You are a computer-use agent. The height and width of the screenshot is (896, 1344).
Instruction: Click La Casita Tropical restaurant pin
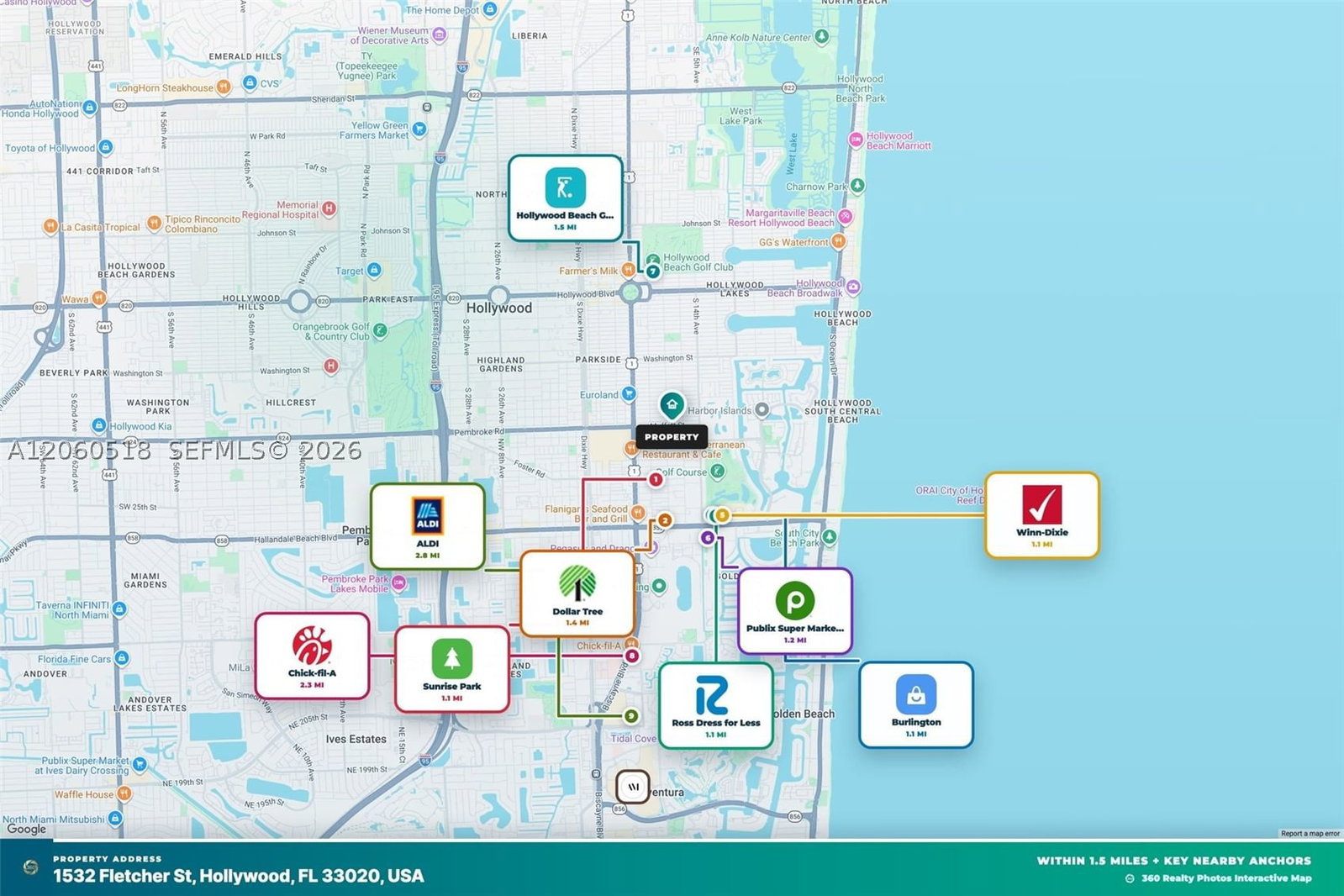50,226
